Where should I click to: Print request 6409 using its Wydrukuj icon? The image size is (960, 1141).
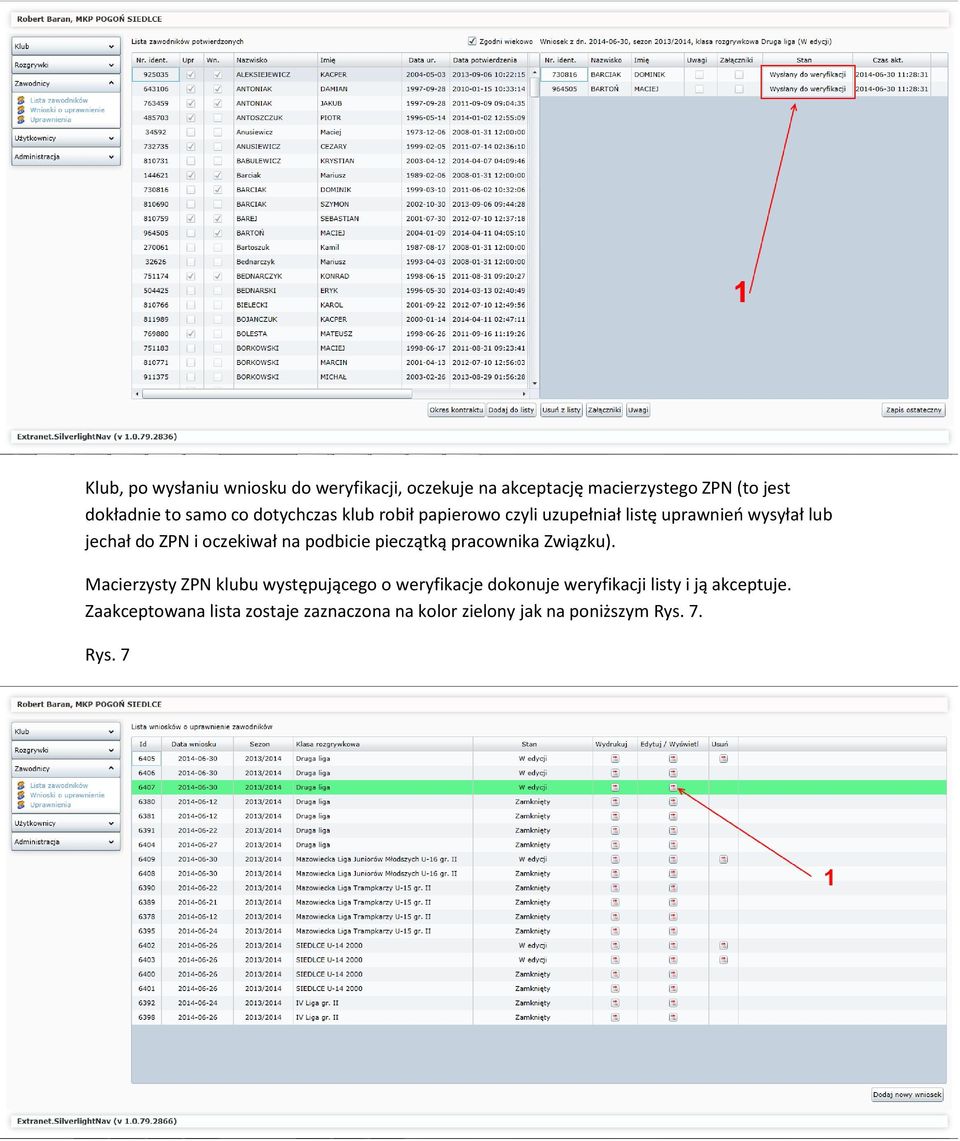point(615,859)
